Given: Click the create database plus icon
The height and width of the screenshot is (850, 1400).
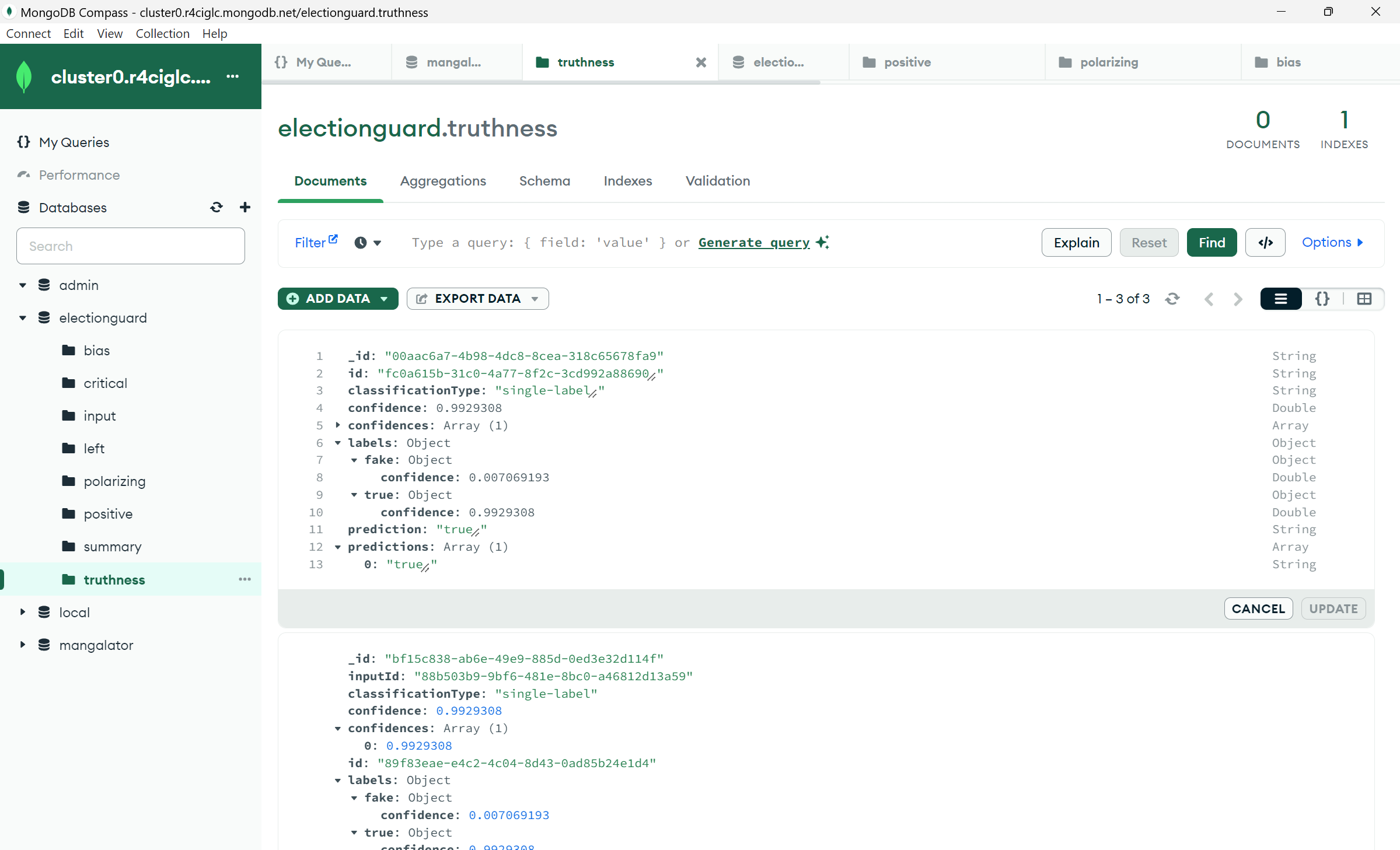Looking at the screenshot, I should click(x=245, y=208).
